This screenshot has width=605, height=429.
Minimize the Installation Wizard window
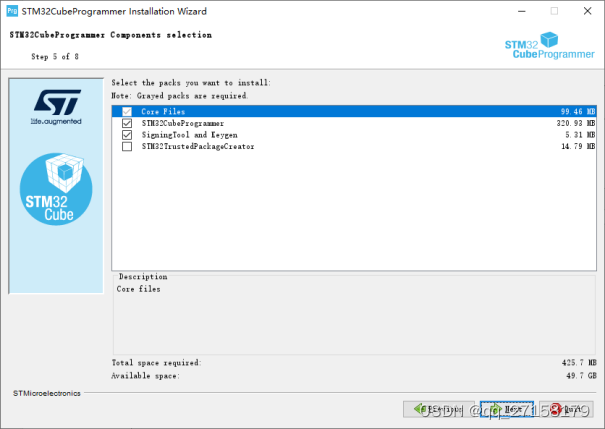point(522,11)
